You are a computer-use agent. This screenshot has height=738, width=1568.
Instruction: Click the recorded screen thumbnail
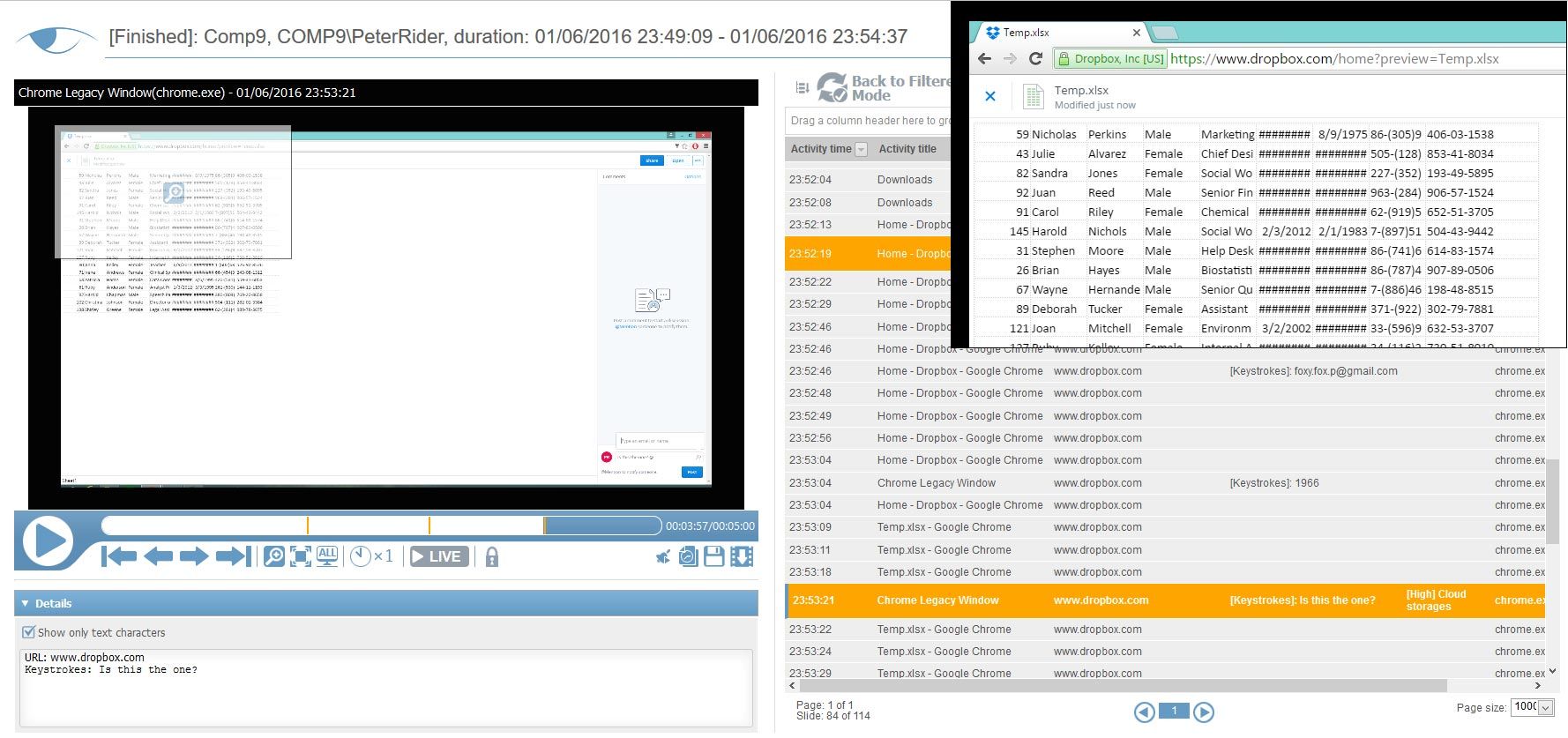tap(386, 308)
